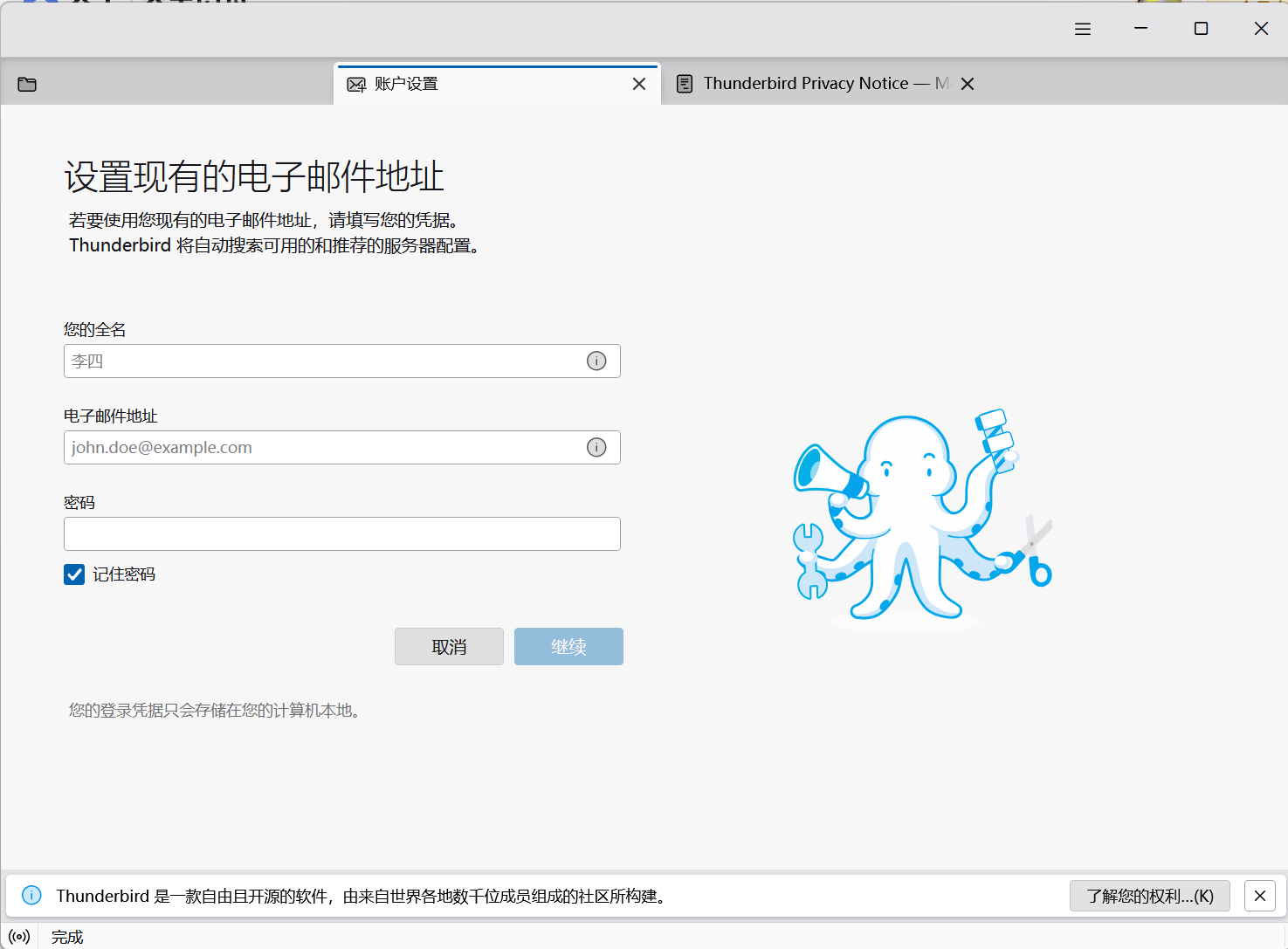Dismiss the open source notification bar
This screenshot has width=1288, height=949.
point(1259,895)
